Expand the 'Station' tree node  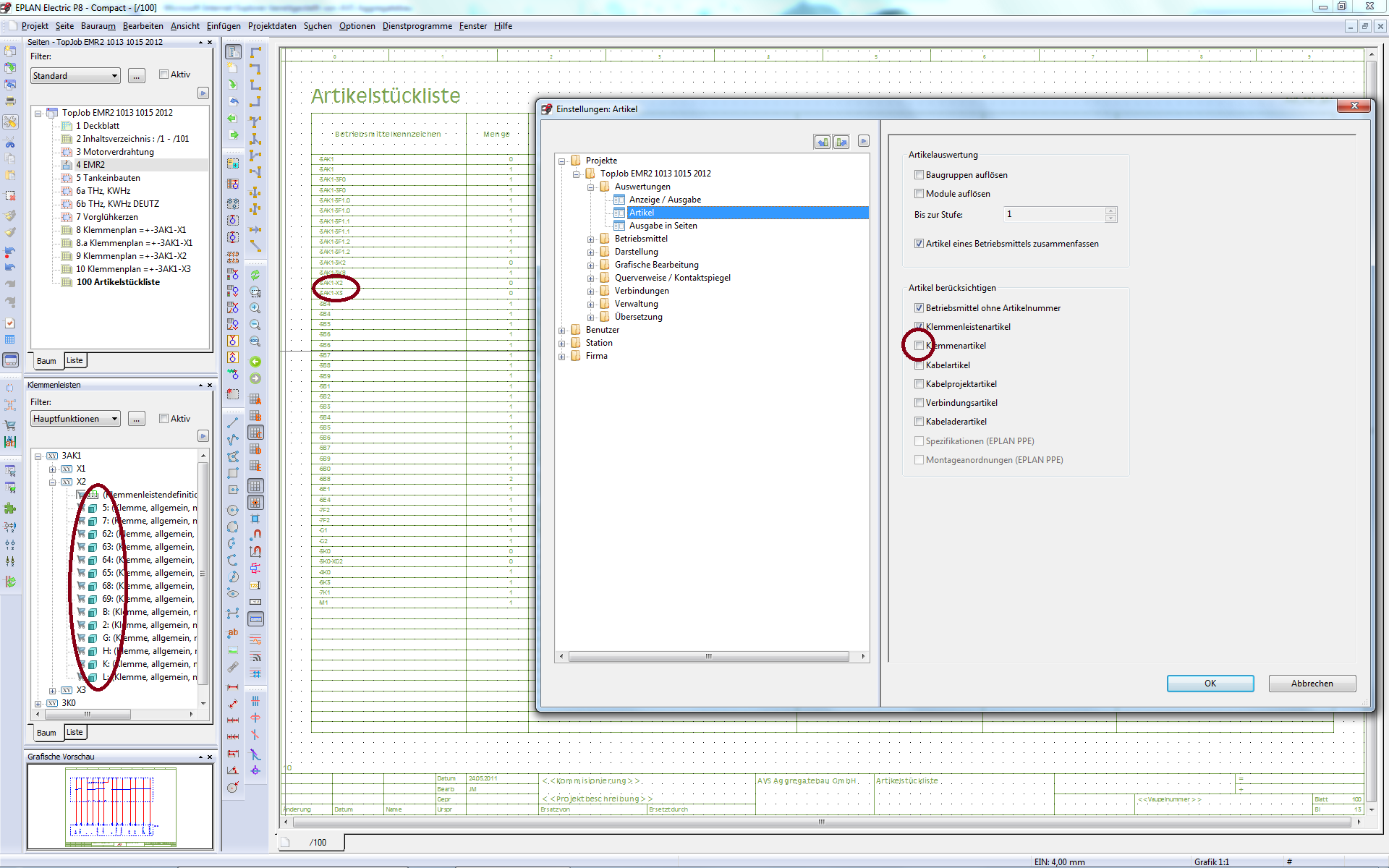[561, 344]
